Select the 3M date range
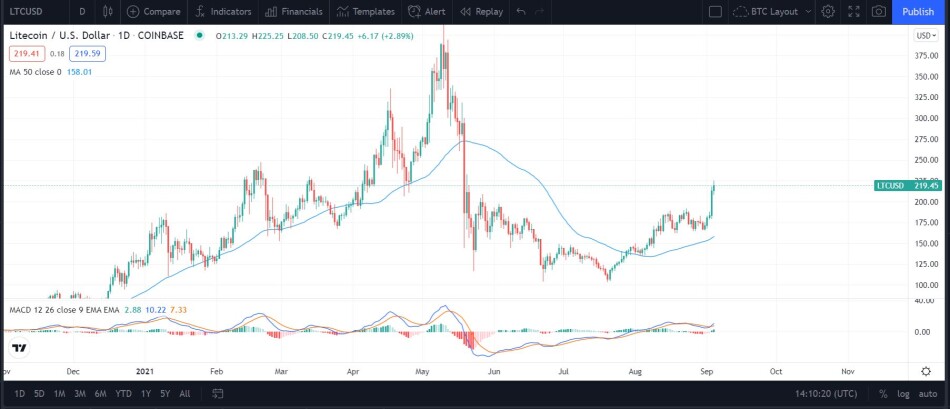Image resolution: width=950 pixels, height=409 pixels. (79, 394)
